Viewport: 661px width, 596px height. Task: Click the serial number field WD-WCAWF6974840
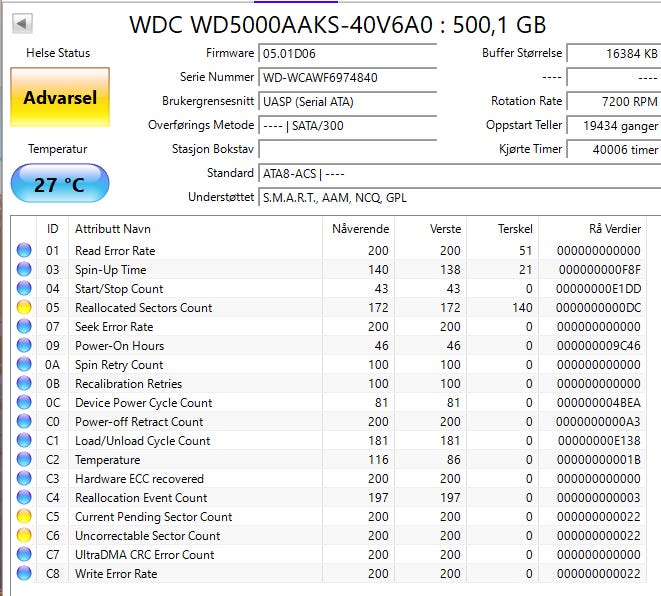[347, 78]
